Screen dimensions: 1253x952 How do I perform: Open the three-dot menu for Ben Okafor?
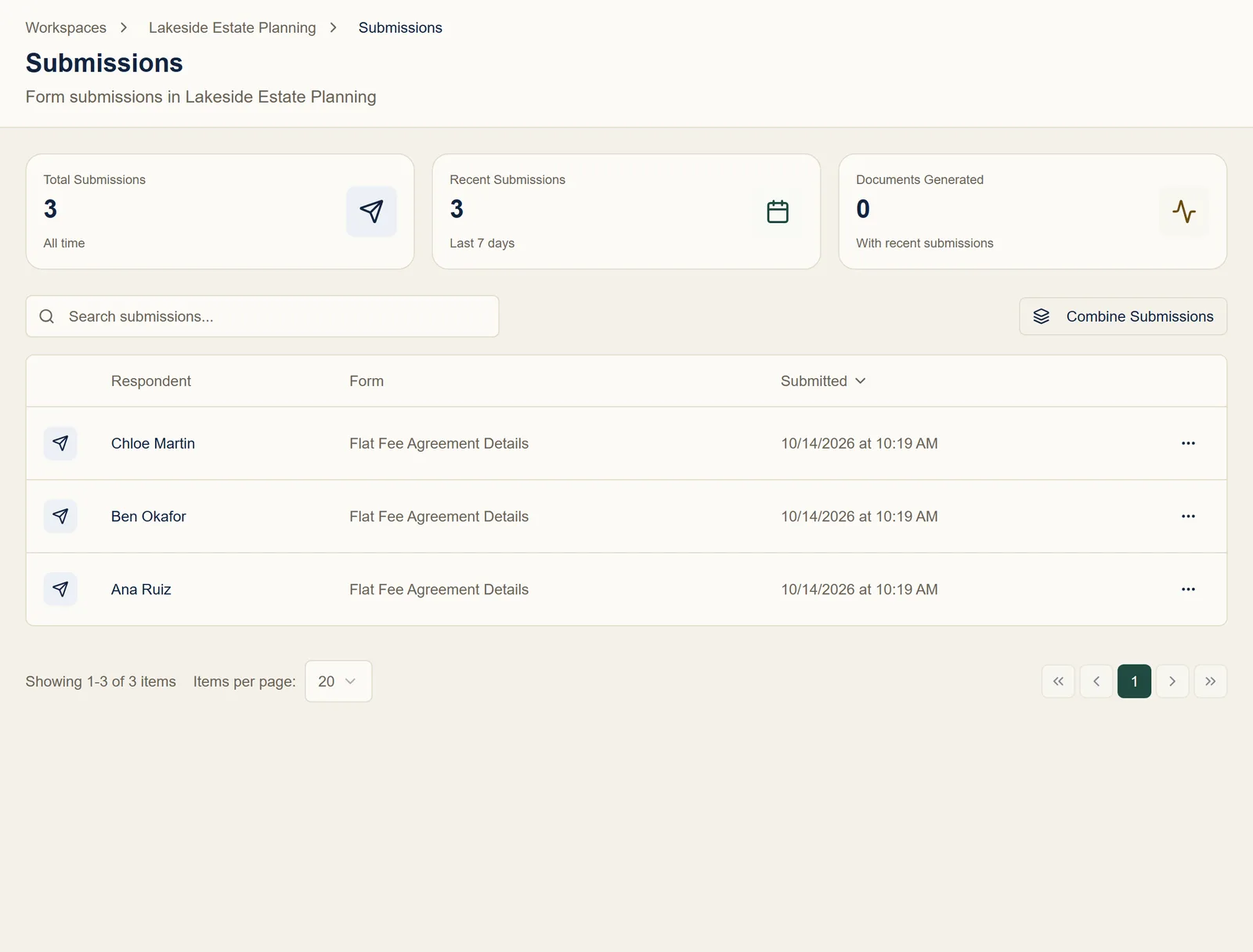point(1188,516)
